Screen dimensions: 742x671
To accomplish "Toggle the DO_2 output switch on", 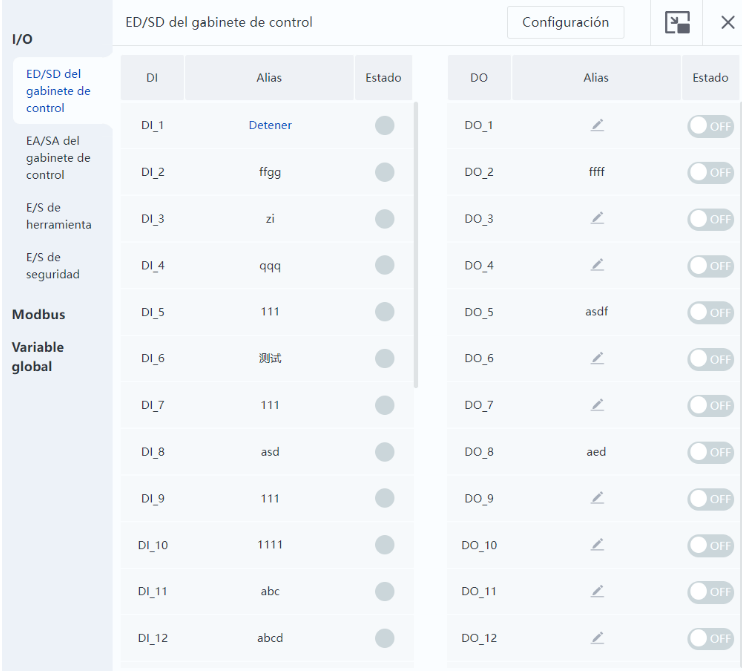I will [x=710, y=172].
